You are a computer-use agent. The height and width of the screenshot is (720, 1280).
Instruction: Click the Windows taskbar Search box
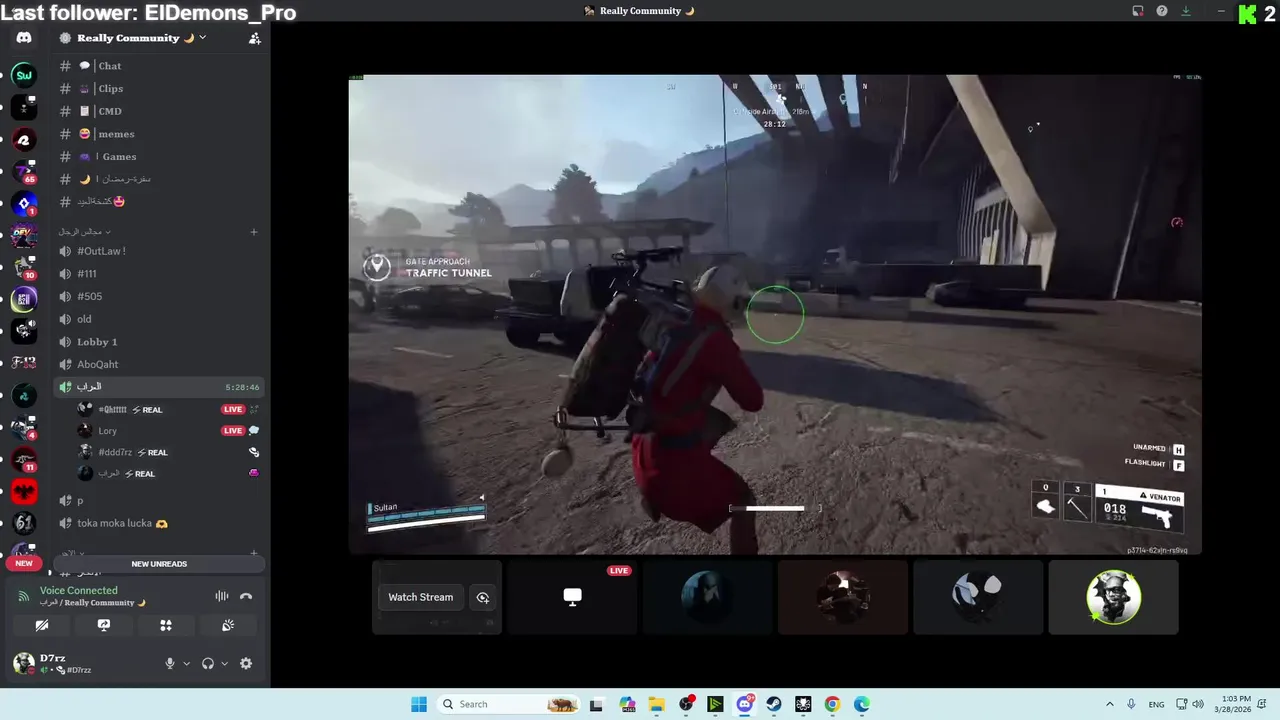pyautogui.click(x=508, y=704)
